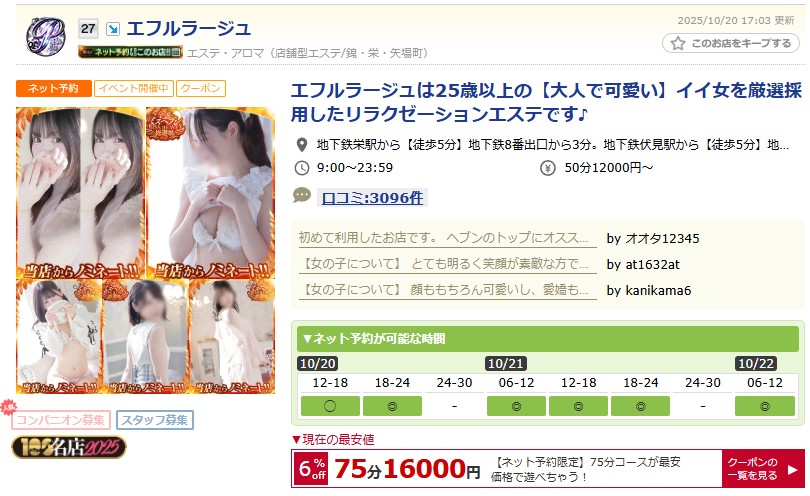810x496 pixels.
Task: Click the map pin location icon
Action: 302,145
